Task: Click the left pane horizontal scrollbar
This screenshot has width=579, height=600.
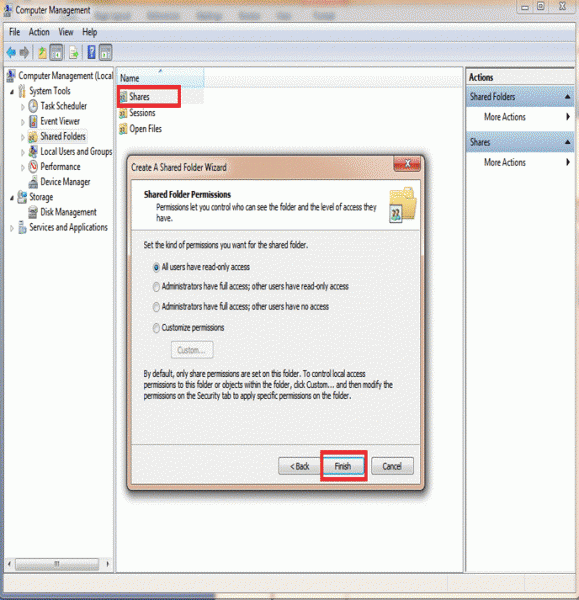Action: coord(58,564)
